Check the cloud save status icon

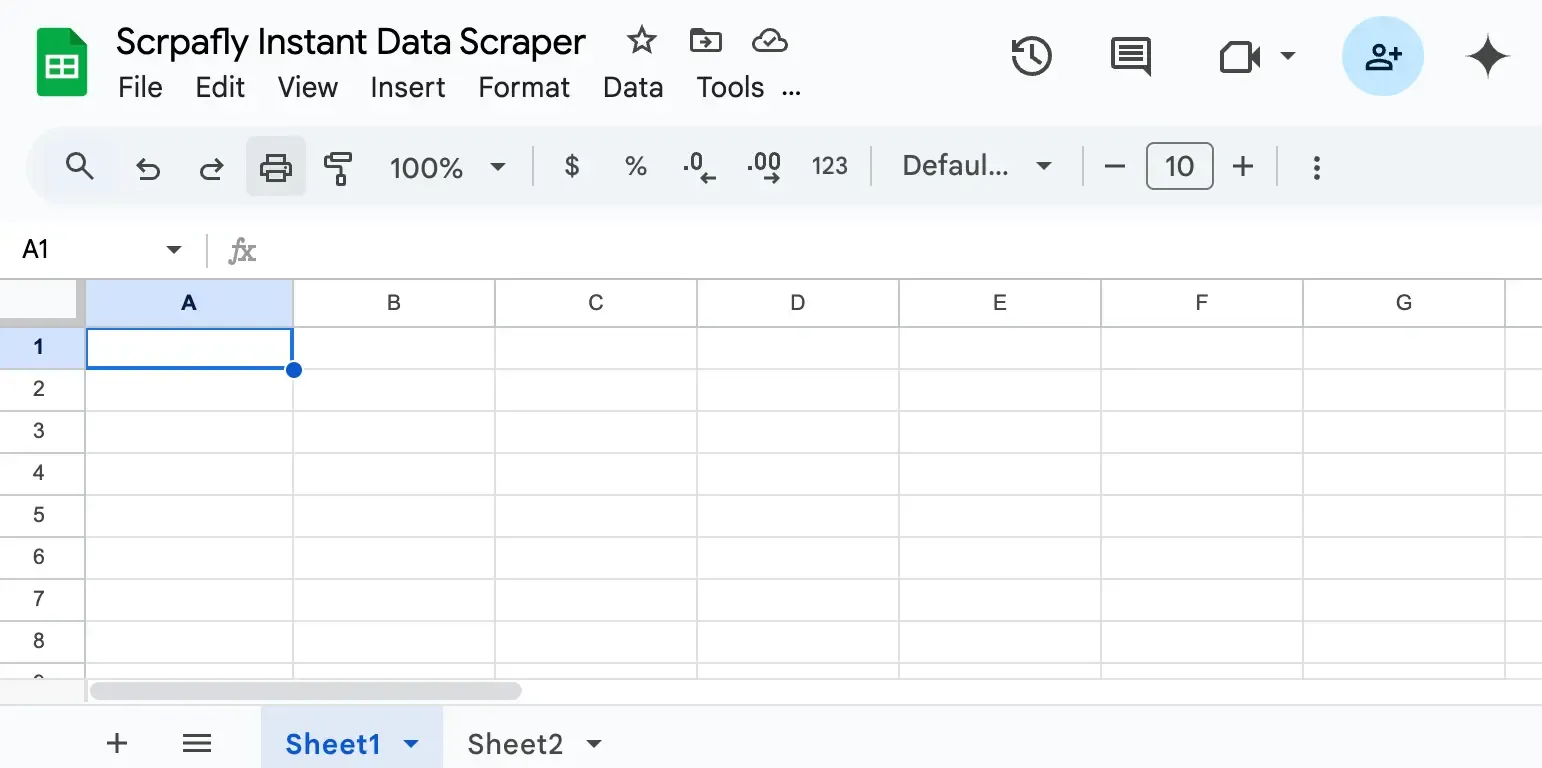[769, 41]
